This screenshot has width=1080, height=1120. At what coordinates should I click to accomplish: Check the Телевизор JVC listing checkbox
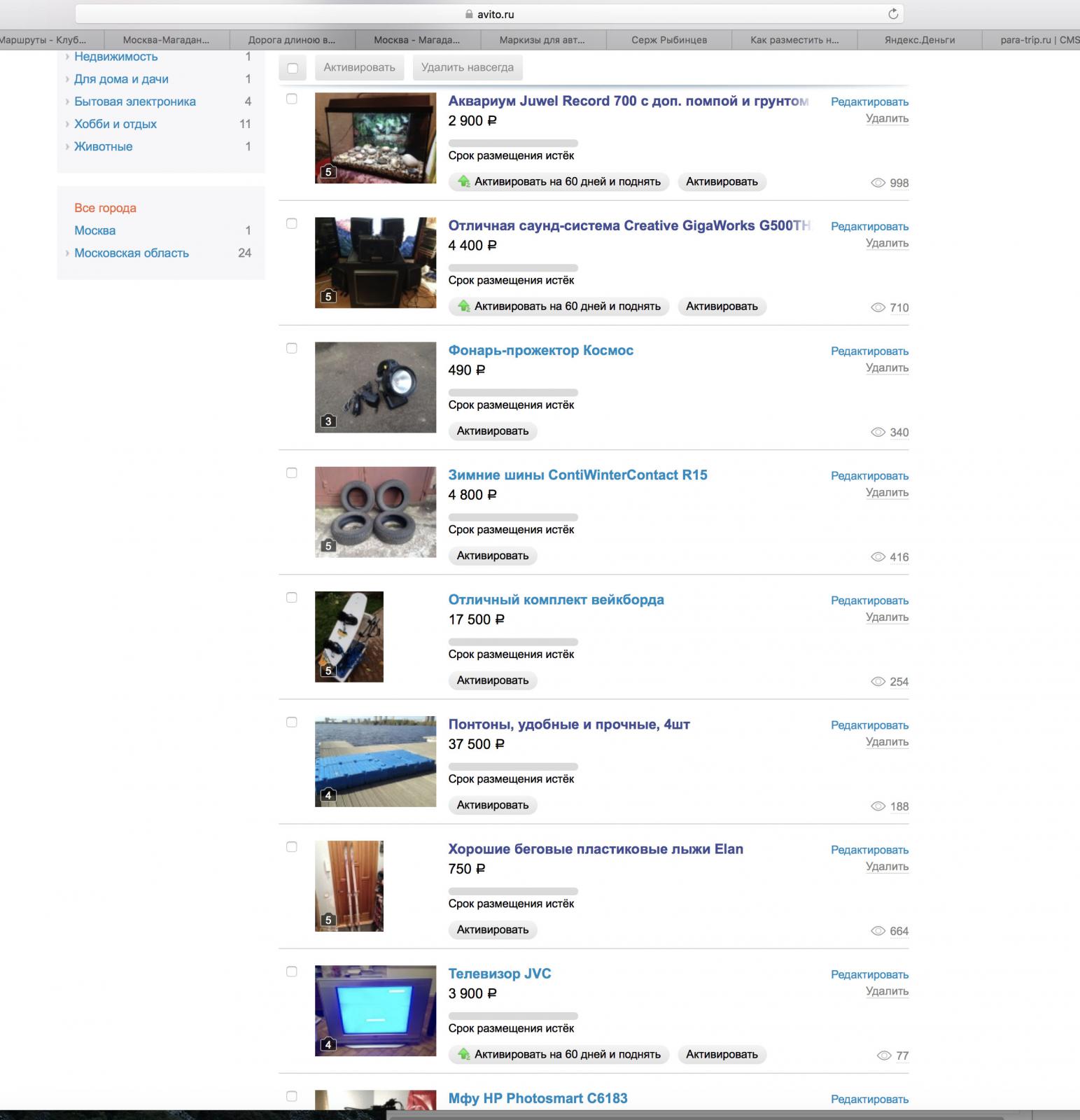click(292, 971)
